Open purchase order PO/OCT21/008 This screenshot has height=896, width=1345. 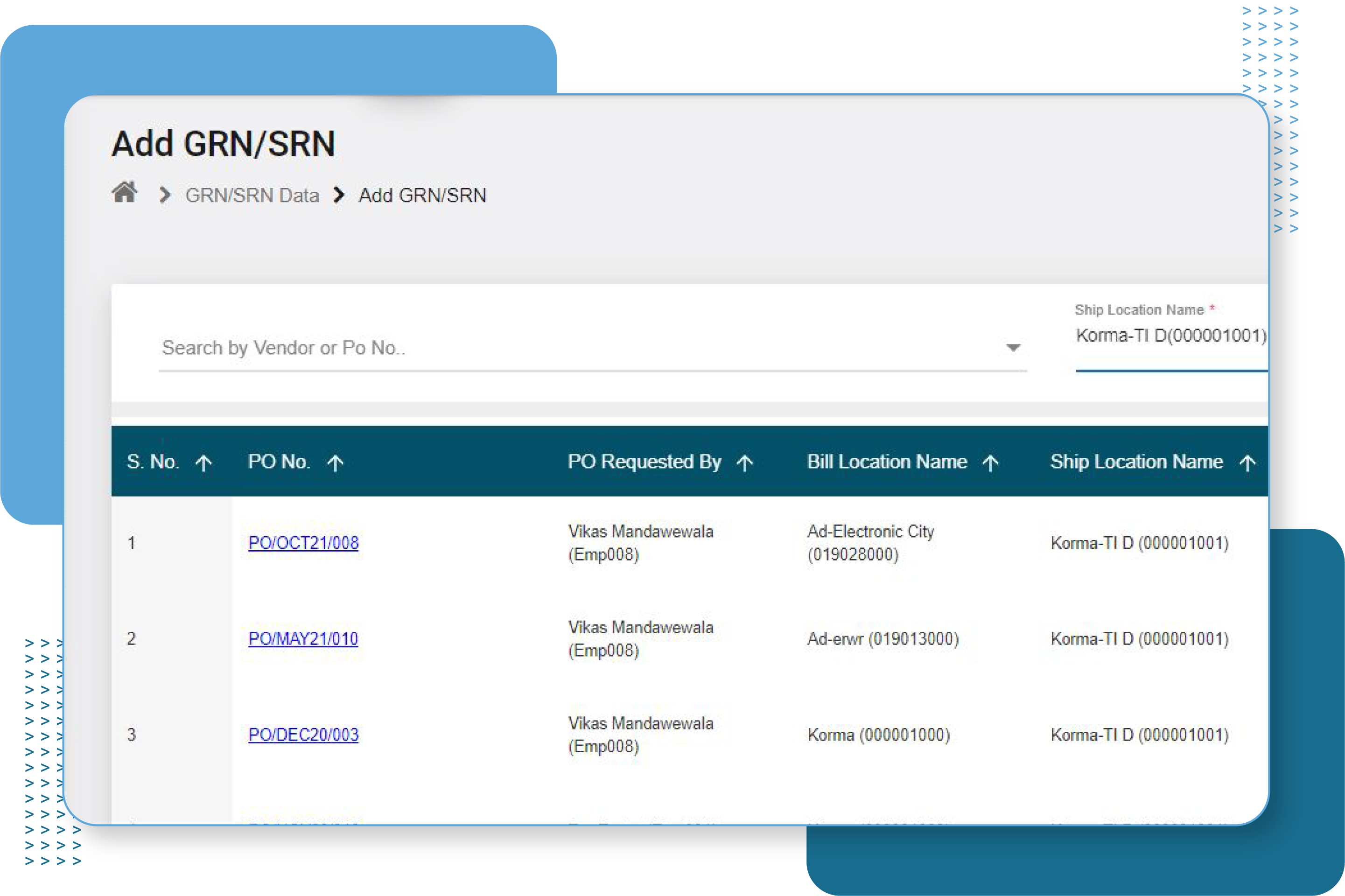pos(303,543)
